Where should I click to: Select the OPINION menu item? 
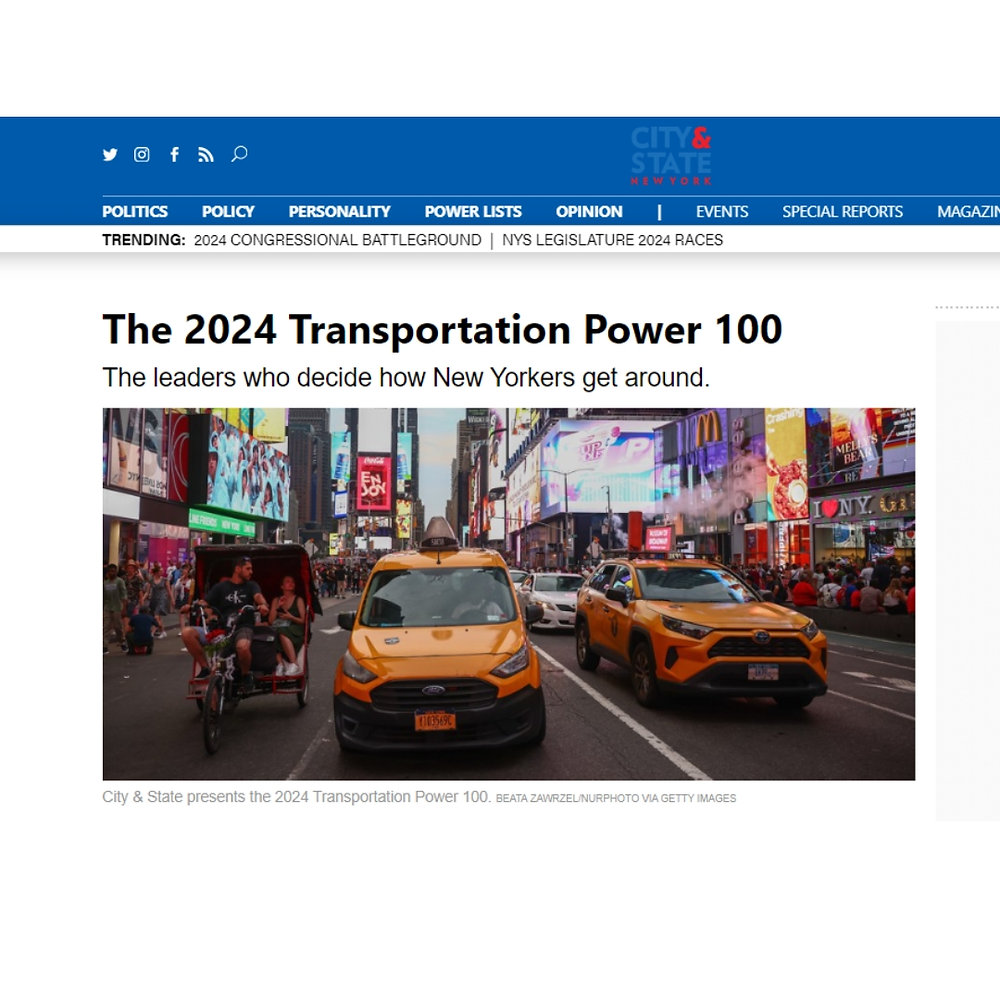pos(589,211)
